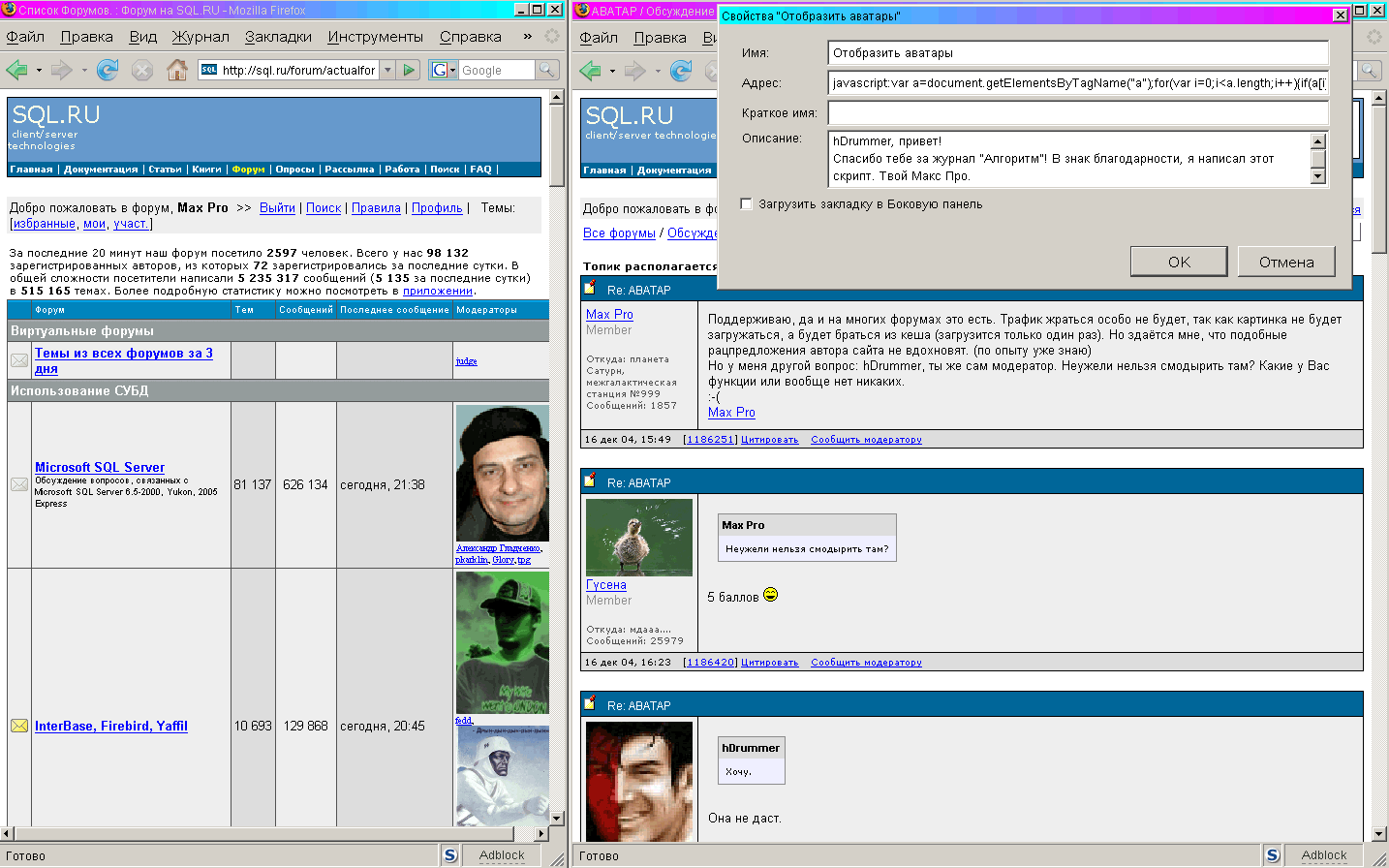Open the Microsoft SQL Server forum link
The width and height of the screenshot is (1389, 868).
coord(100,467)
